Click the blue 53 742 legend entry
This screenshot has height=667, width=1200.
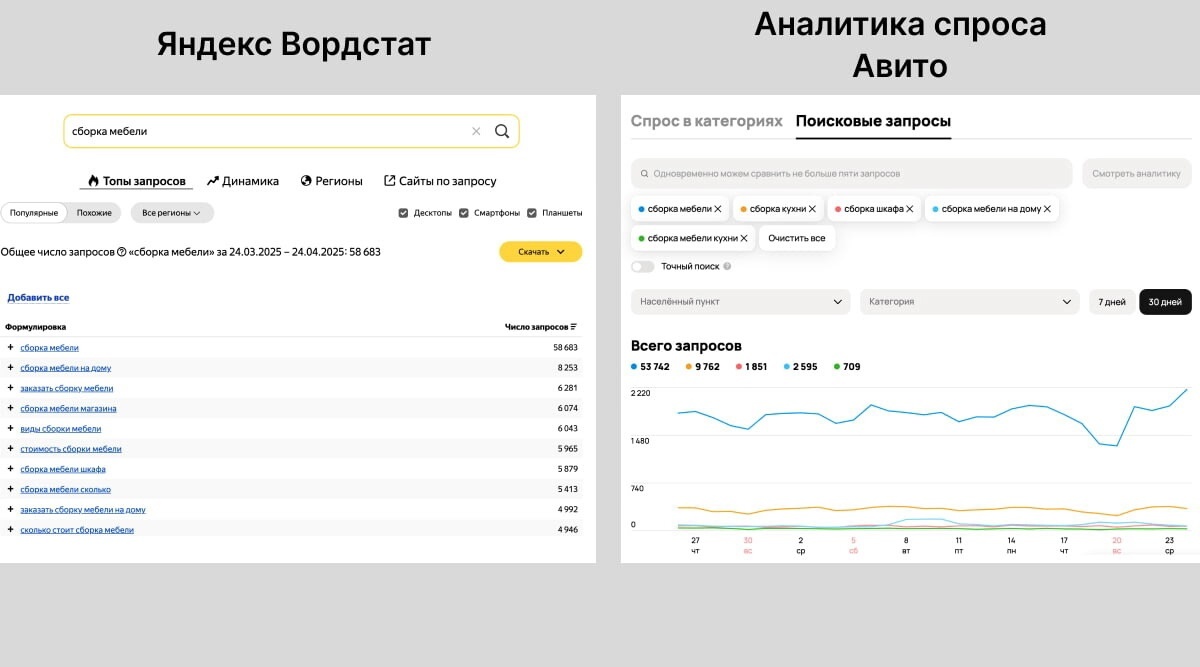coord(651,367)
